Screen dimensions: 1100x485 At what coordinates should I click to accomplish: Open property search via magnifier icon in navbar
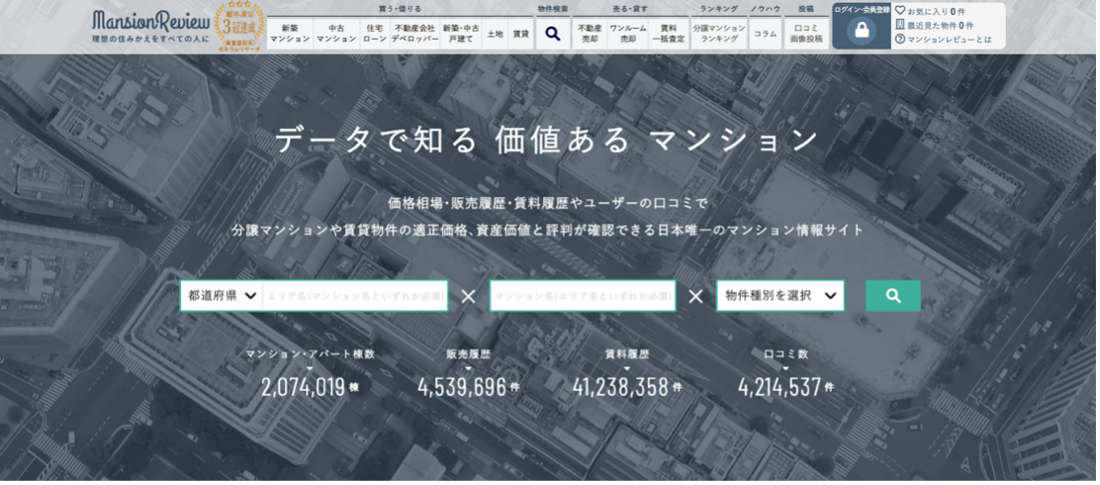tap(552, 33)
